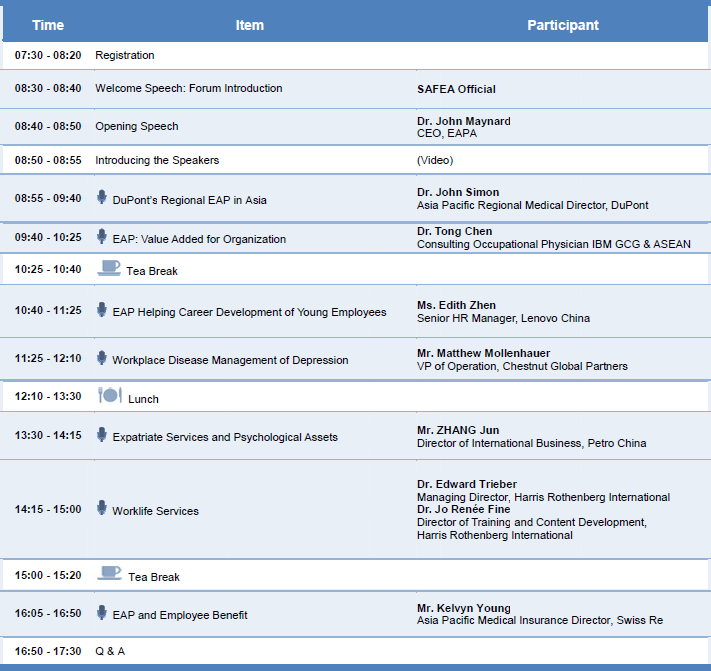The width and height of the screenshot is (711, 671).
Task: Select the 12:10 - 13:30 time cell
Action: [x=48, y=396]
